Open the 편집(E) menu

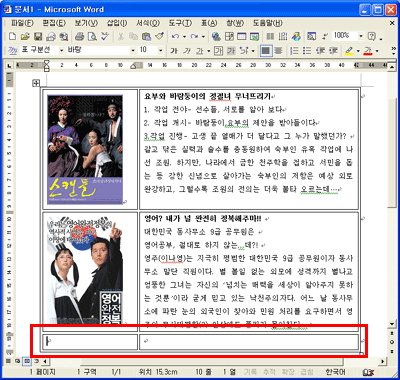click(x=54, y=23)
